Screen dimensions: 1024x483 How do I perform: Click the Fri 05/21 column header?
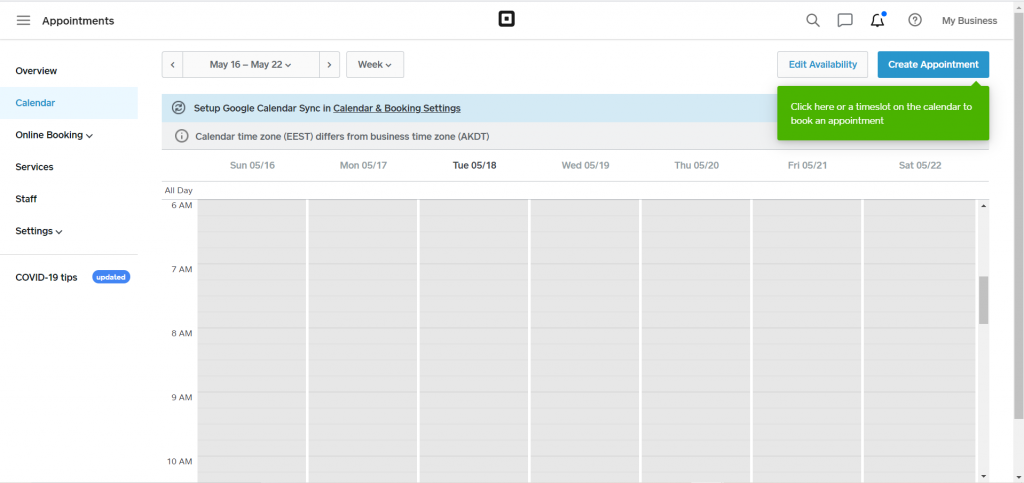point(807,165)
